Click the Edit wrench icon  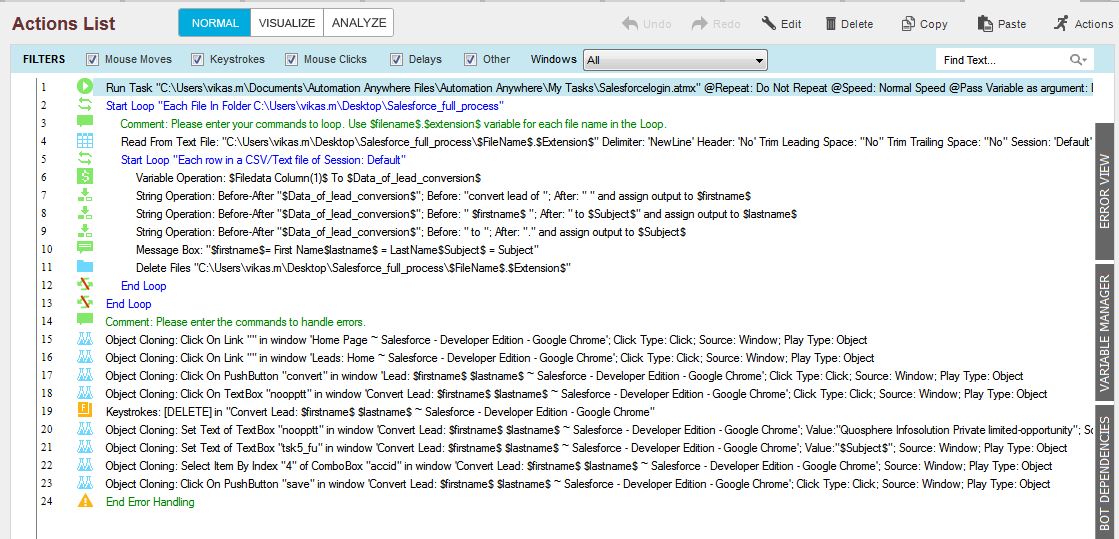coord(769,23)
